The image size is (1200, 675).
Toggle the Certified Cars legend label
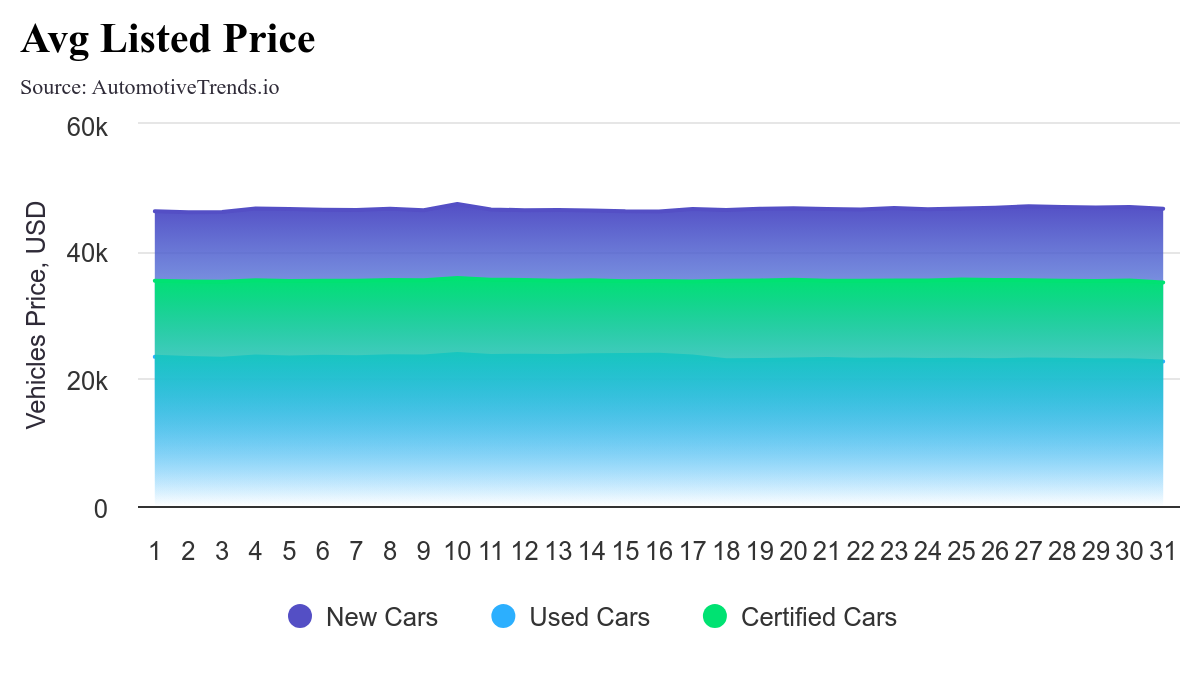coord(818,617)
